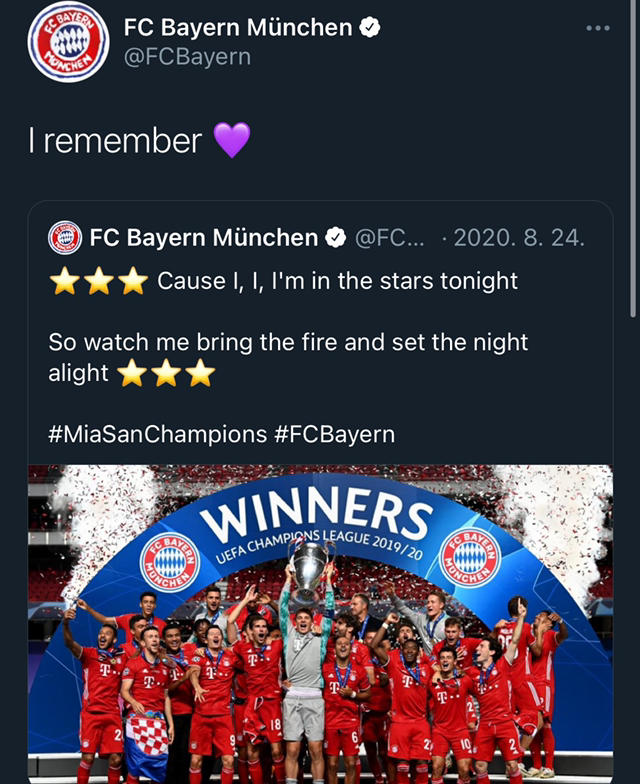Click the purple heart emoji

[232, 141]
